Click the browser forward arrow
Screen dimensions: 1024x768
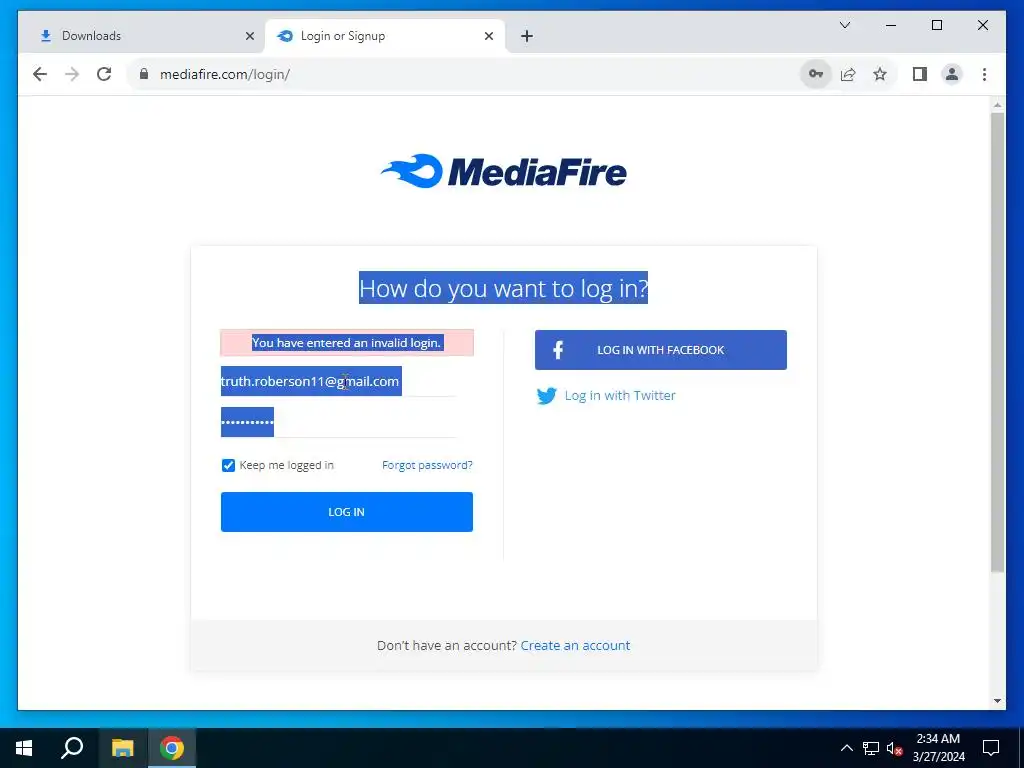(x=72, y=74)
